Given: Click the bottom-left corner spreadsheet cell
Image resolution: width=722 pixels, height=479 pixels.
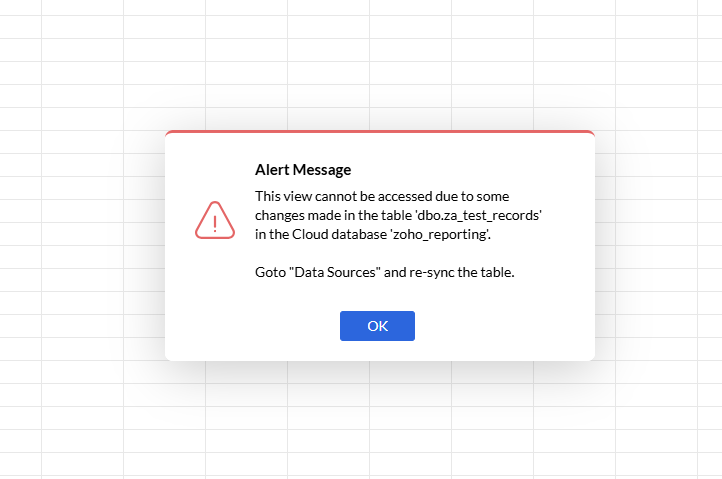Looking at the screenshot, I should click(20, 466).
